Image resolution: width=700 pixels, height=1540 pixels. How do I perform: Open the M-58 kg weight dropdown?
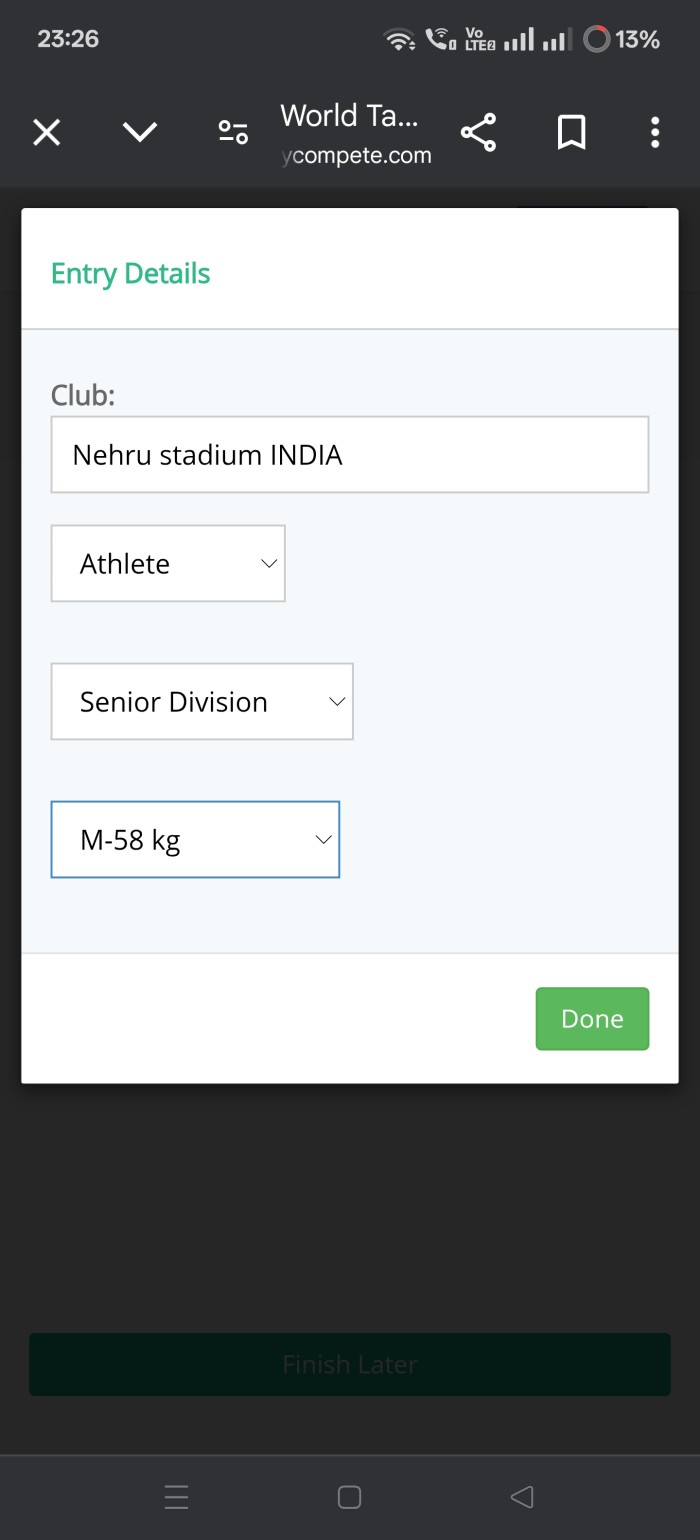point(195,840)
